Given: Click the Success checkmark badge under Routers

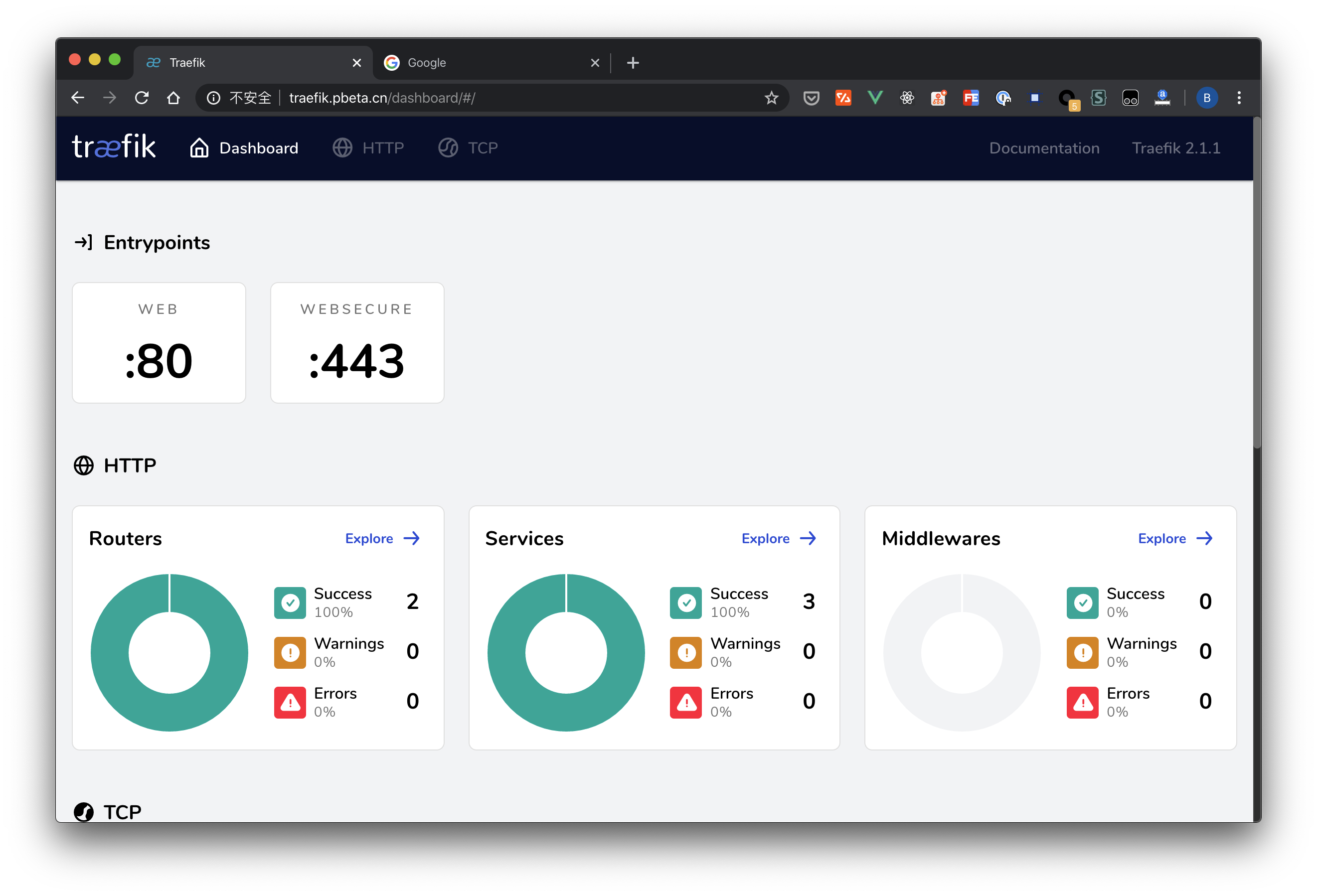Looking at the screenshot, I should [x=290, y=602].
